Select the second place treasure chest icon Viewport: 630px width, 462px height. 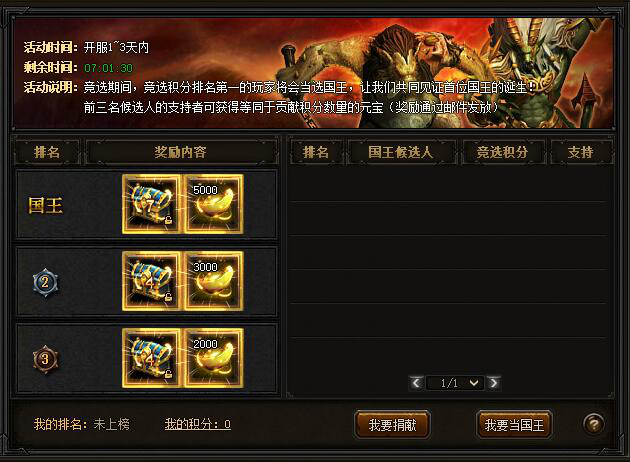point(151,281)
